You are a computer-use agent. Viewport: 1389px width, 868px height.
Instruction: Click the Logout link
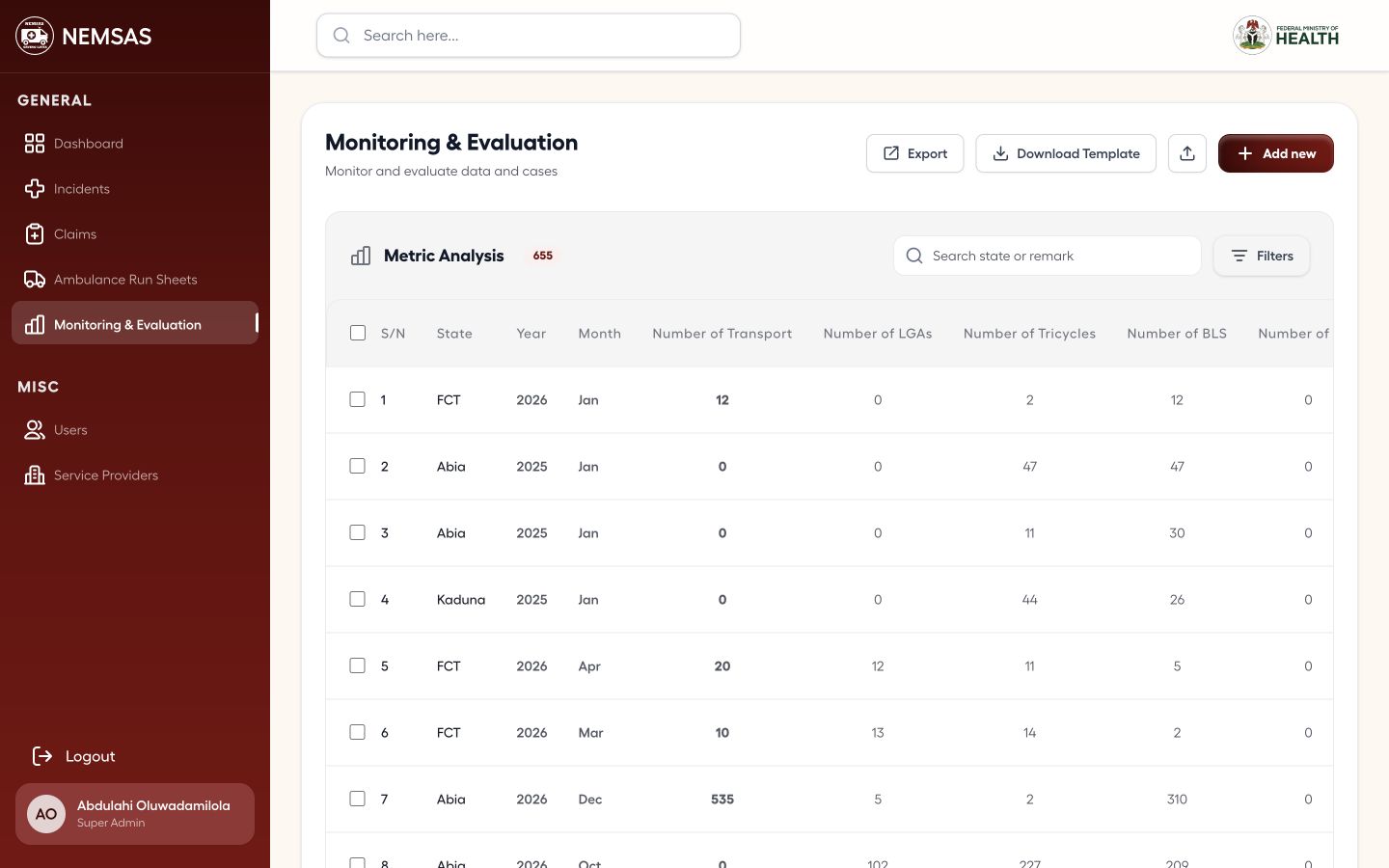click(75, 756)
